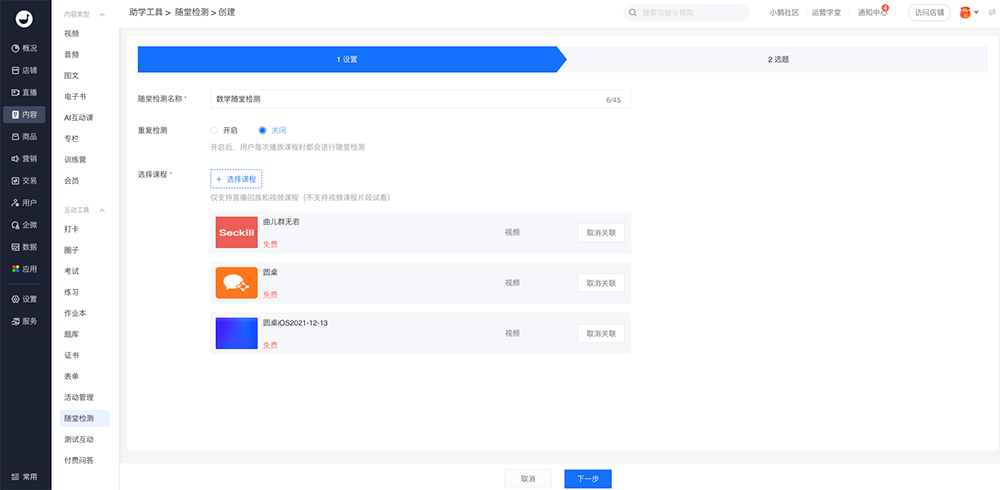The image size is (1000, 490).
Task: Switch to step 2 选题 tab
Action: coord(778,60)
